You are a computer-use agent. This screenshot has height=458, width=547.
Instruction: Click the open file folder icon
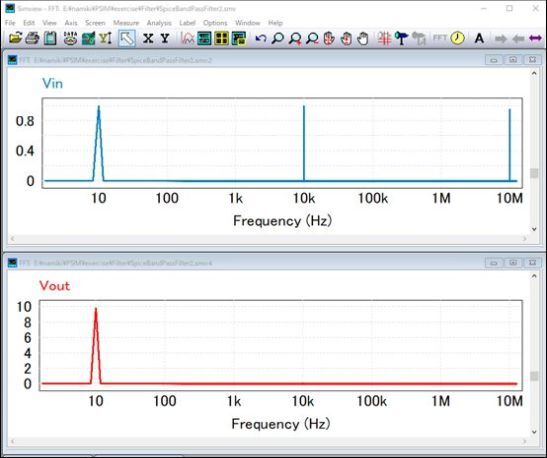click(15, 38)
